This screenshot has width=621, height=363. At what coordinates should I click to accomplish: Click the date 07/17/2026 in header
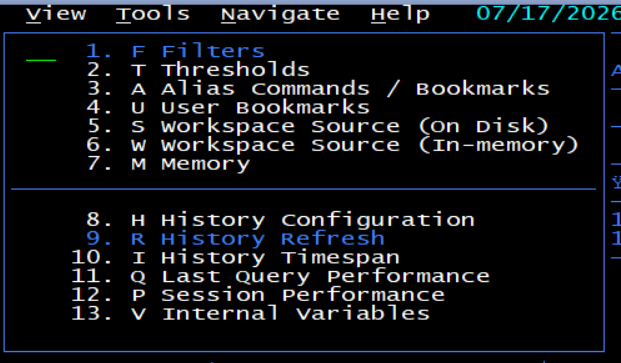tap(549, 14)
